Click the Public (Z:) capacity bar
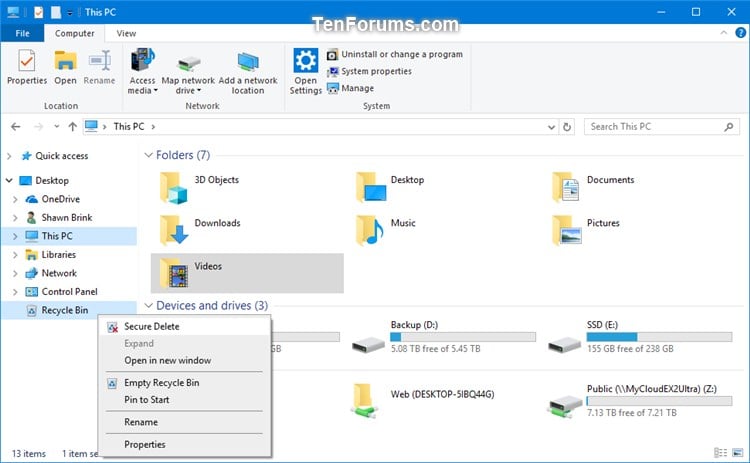The image size is (750, 463). pos(659,401)
